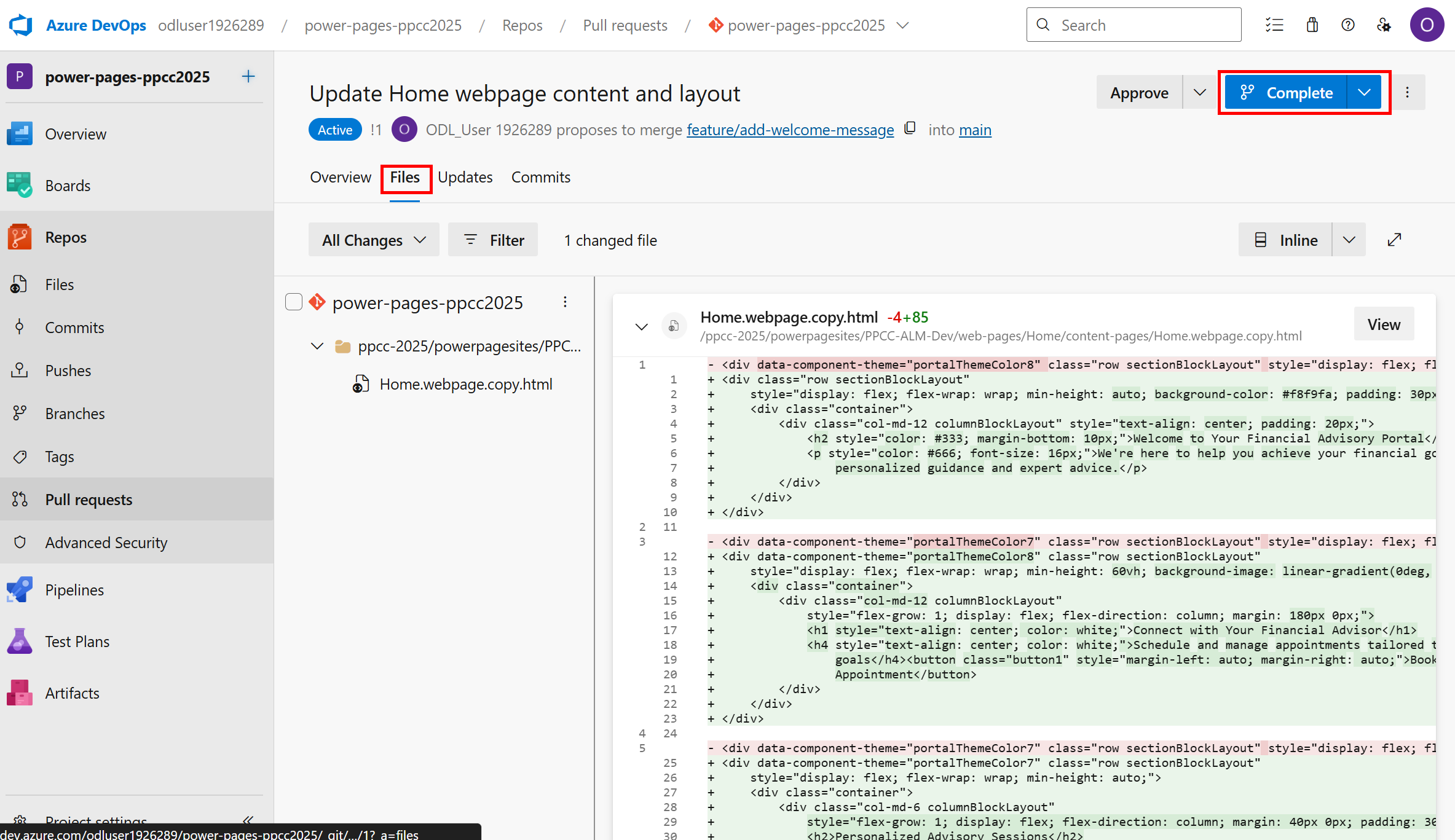Expand the Complete button options

click(x=1365, y=92)
